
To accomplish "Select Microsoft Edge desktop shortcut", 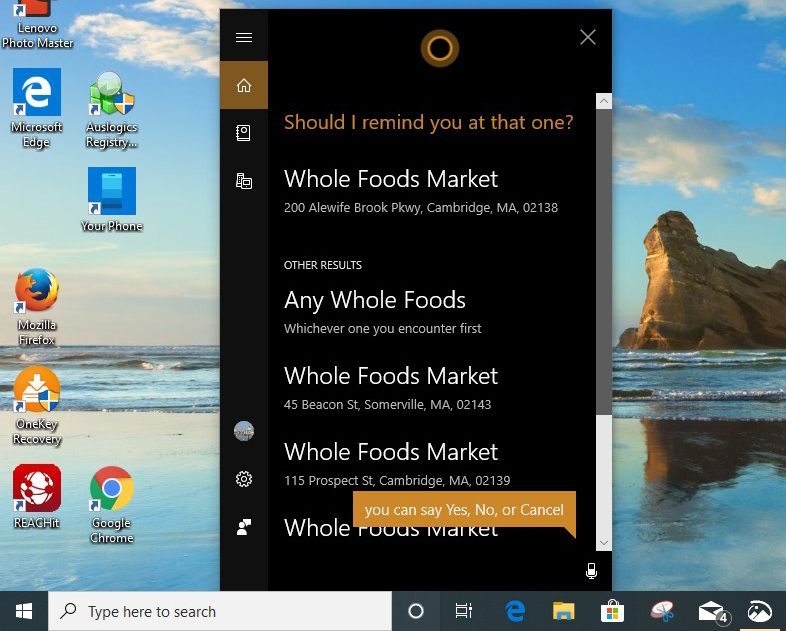I will click(37, 109).
